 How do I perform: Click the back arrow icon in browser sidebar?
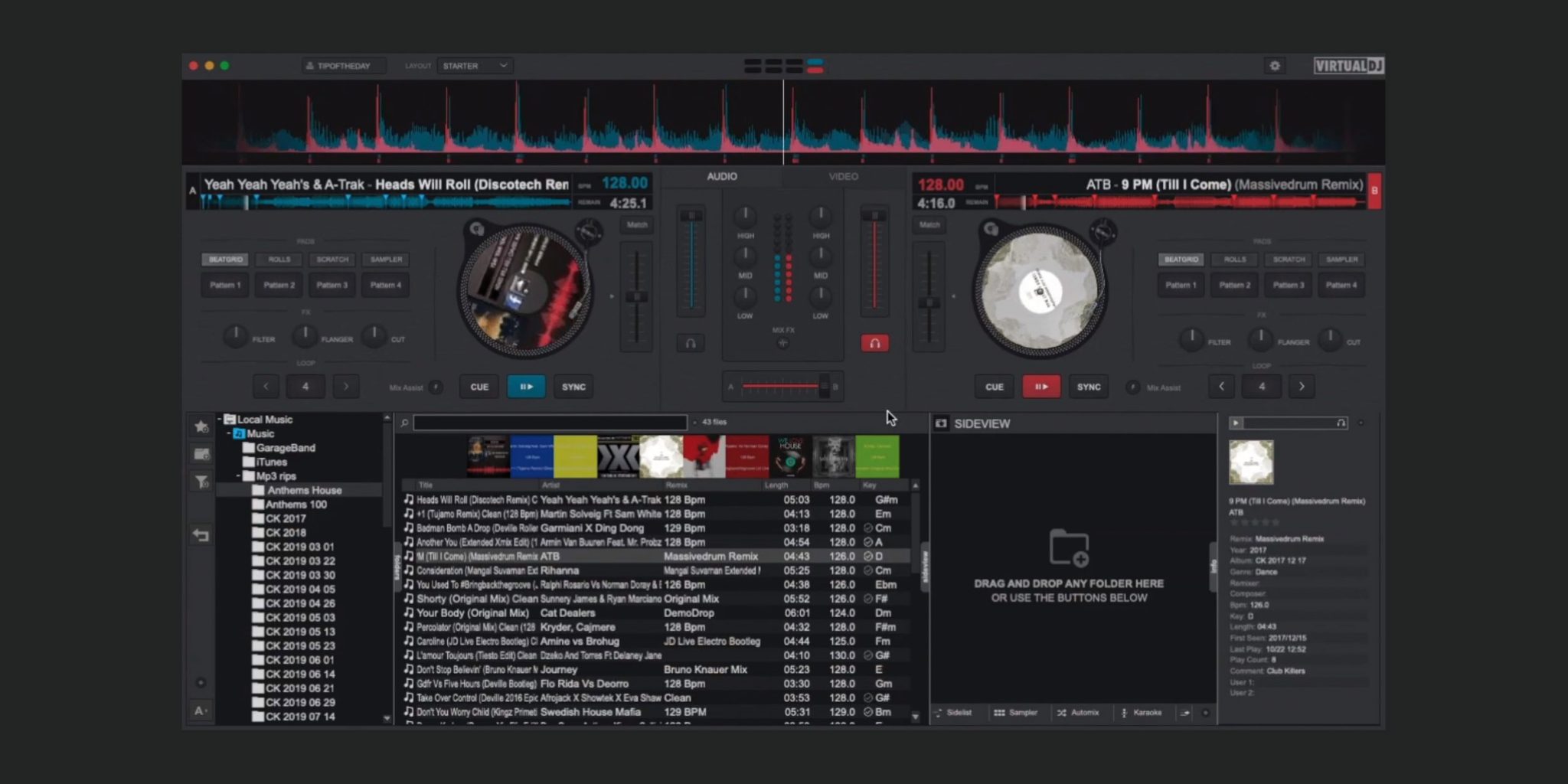coord(201,535)
